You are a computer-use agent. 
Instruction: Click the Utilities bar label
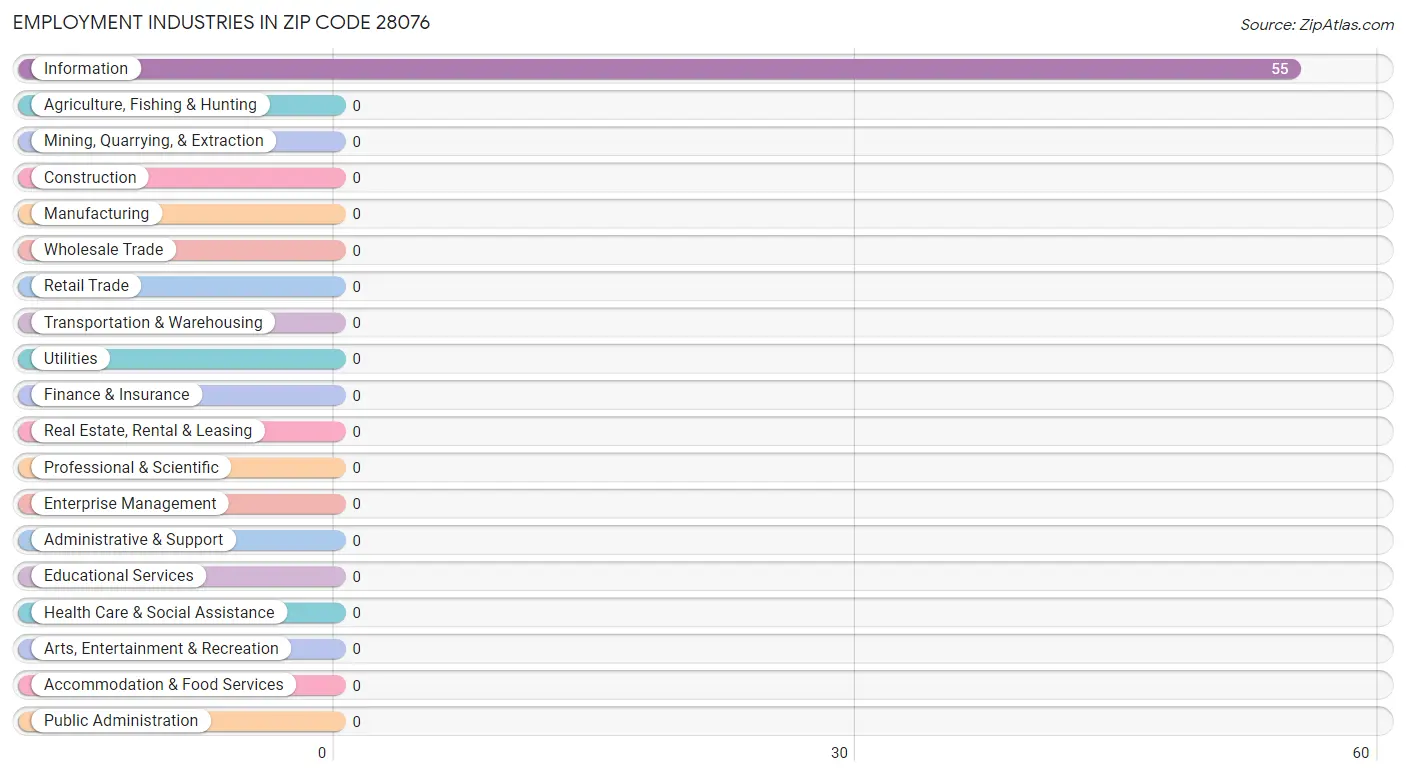pos(71,358)
